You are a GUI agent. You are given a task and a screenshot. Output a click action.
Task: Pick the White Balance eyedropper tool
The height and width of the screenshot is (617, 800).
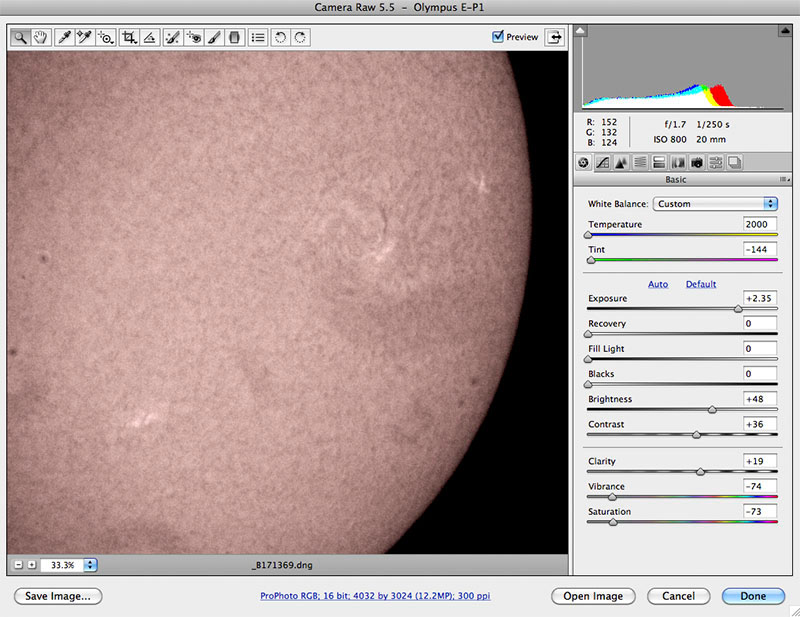tap(64, 38)
